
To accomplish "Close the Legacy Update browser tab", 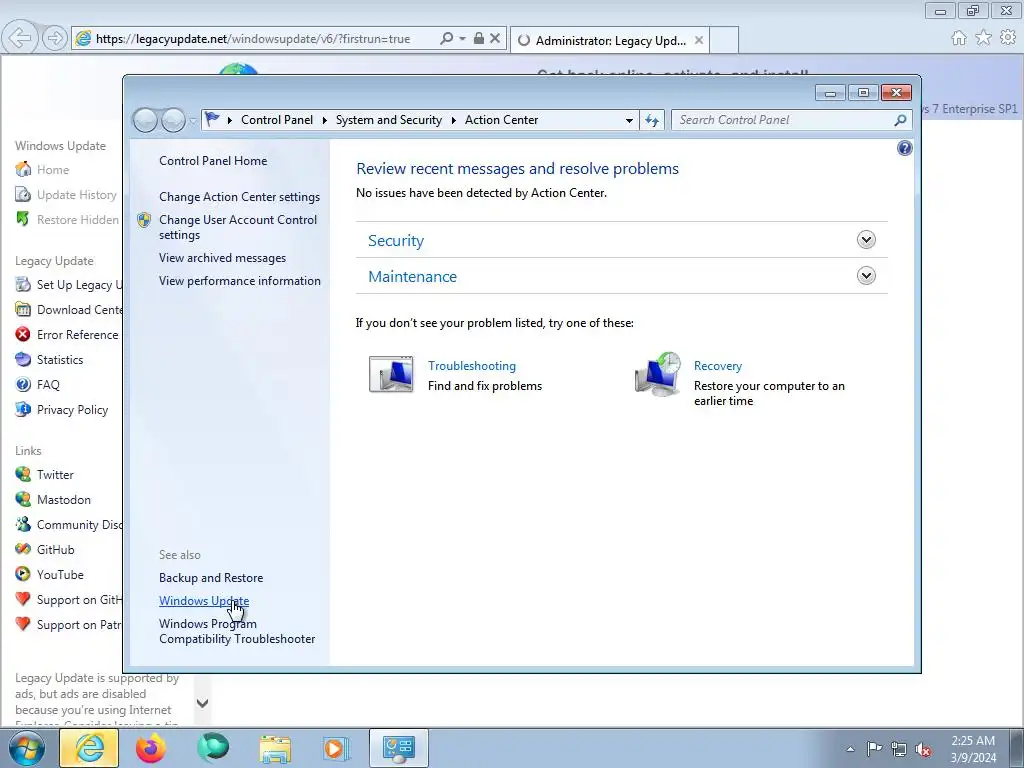I will 699,40.
